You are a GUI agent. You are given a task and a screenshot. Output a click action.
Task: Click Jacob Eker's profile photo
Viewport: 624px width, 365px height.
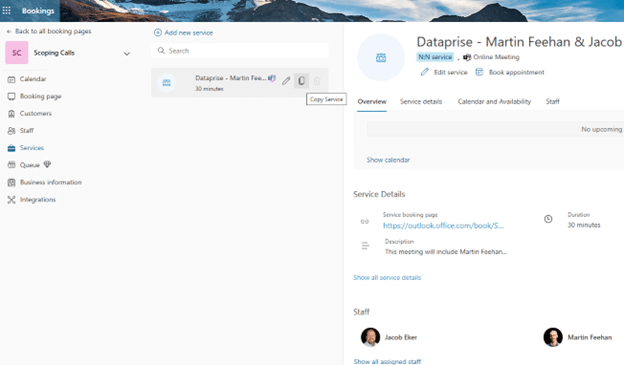pos(370,337)
